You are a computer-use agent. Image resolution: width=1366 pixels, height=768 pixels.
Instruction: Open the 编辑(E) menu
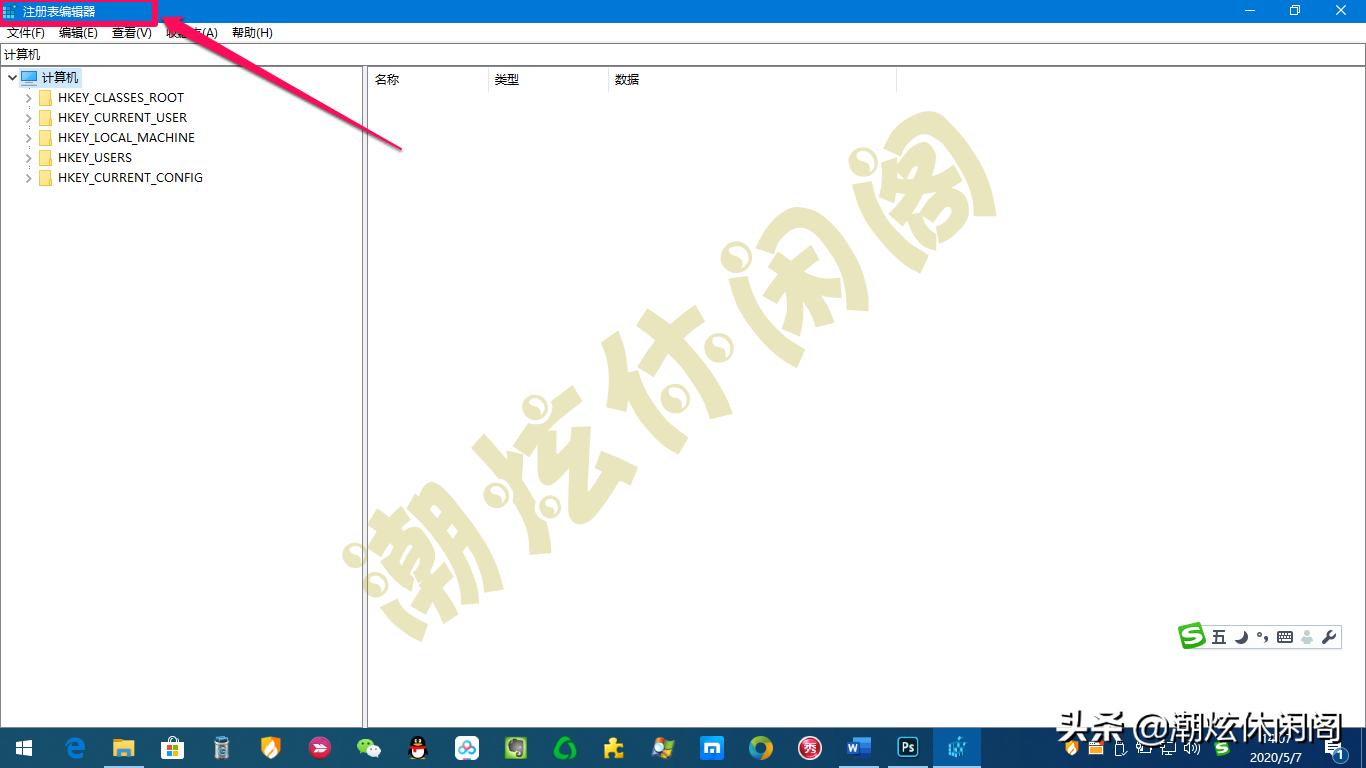[77, 32]
